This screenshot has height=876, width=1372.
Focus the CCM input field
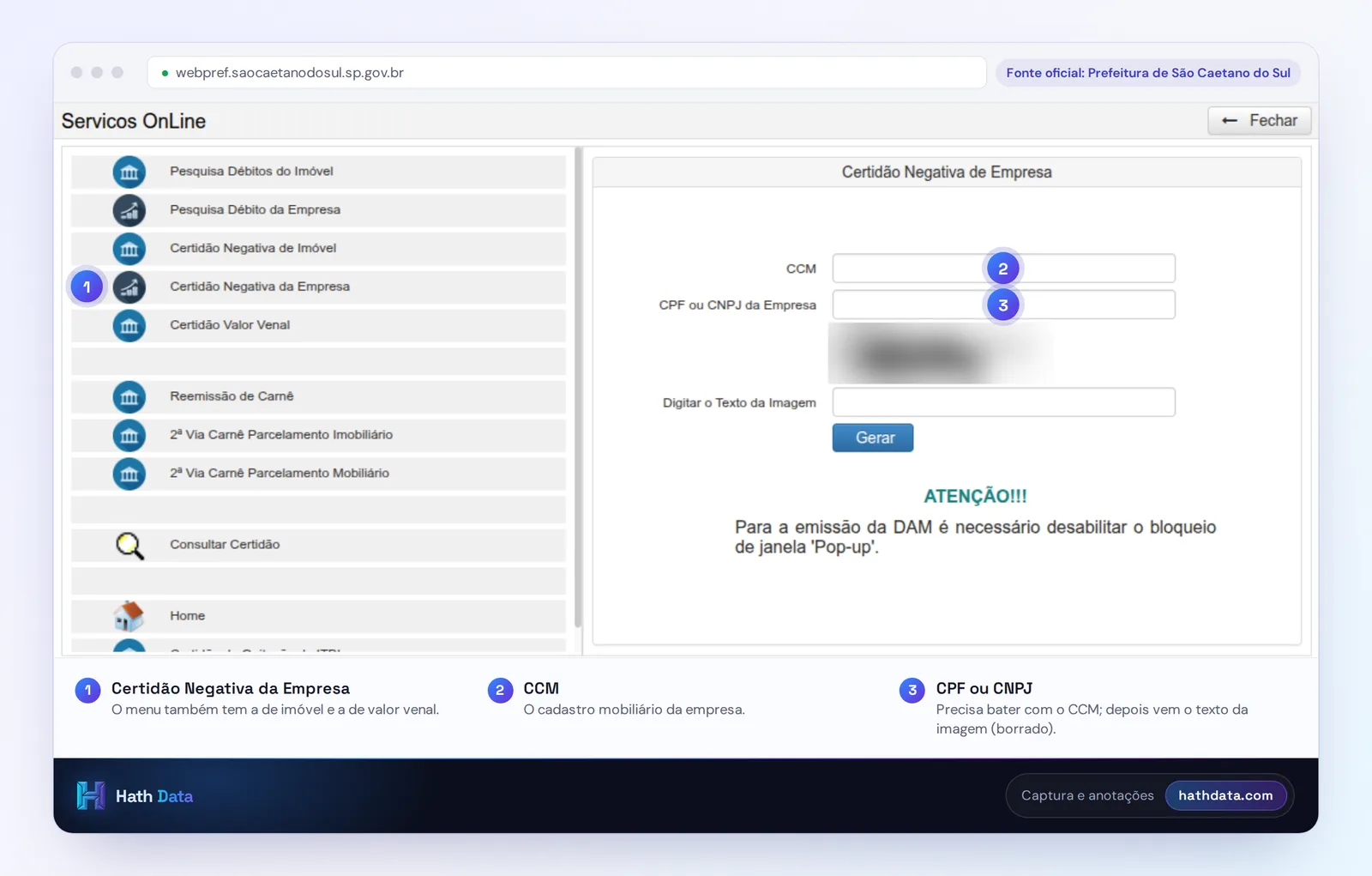point(1003,269)
